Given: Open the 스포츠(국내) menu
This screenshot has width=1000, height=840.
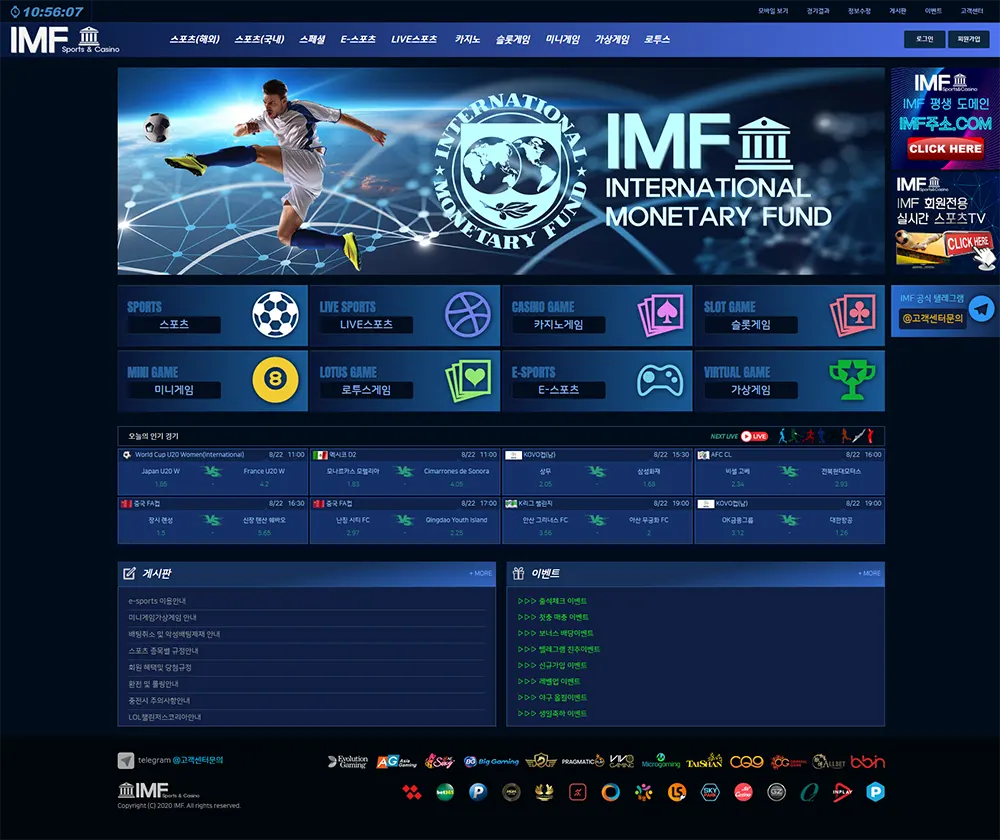Looking at the screenshot, I should 259,40.
